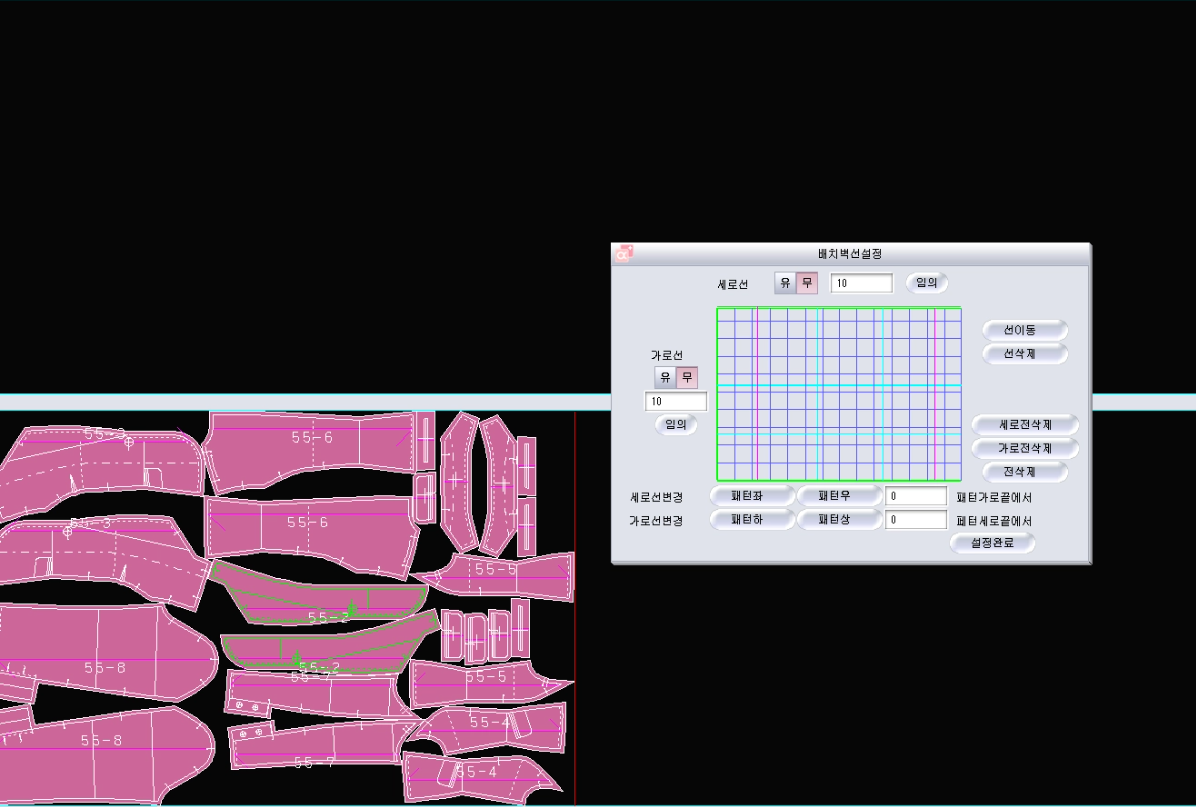Viewport: 1196px width, 807px height.
Task: Click the 전삭제 button
Action: 1025,472
